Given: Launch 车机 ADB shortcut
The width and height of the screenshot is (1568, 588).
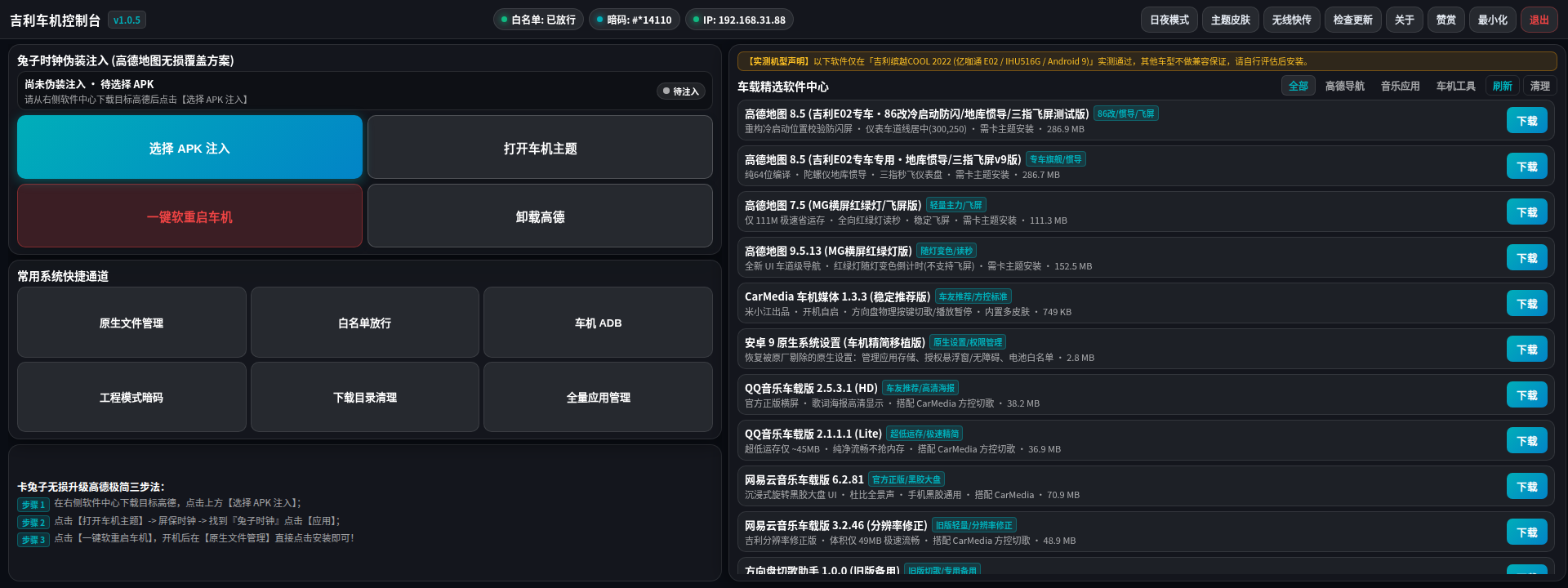Looking at the screenshot, I should click(598, 323).
